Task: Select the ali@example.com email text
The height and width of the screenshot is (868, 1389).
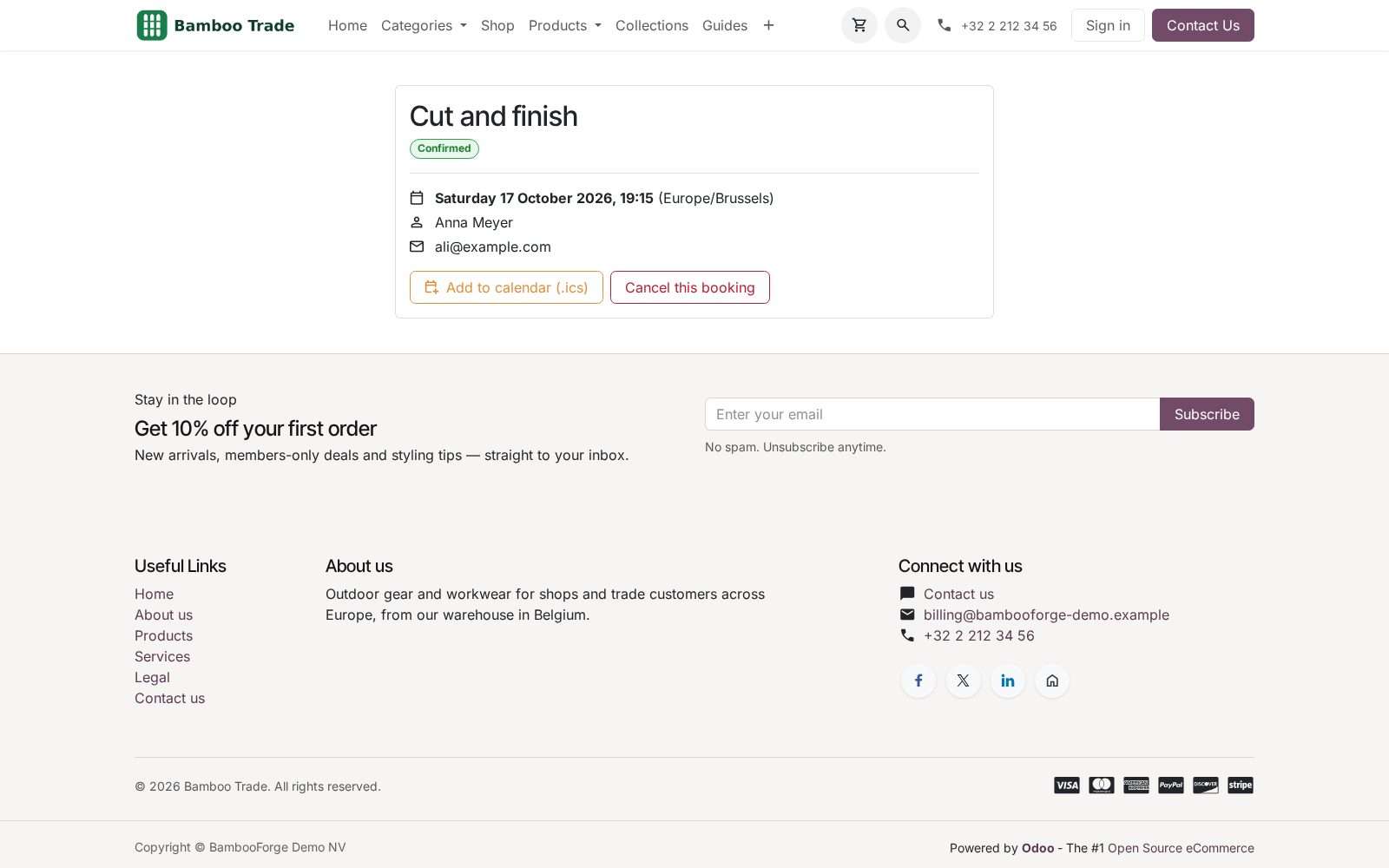Action: click(x=493, y=247)
